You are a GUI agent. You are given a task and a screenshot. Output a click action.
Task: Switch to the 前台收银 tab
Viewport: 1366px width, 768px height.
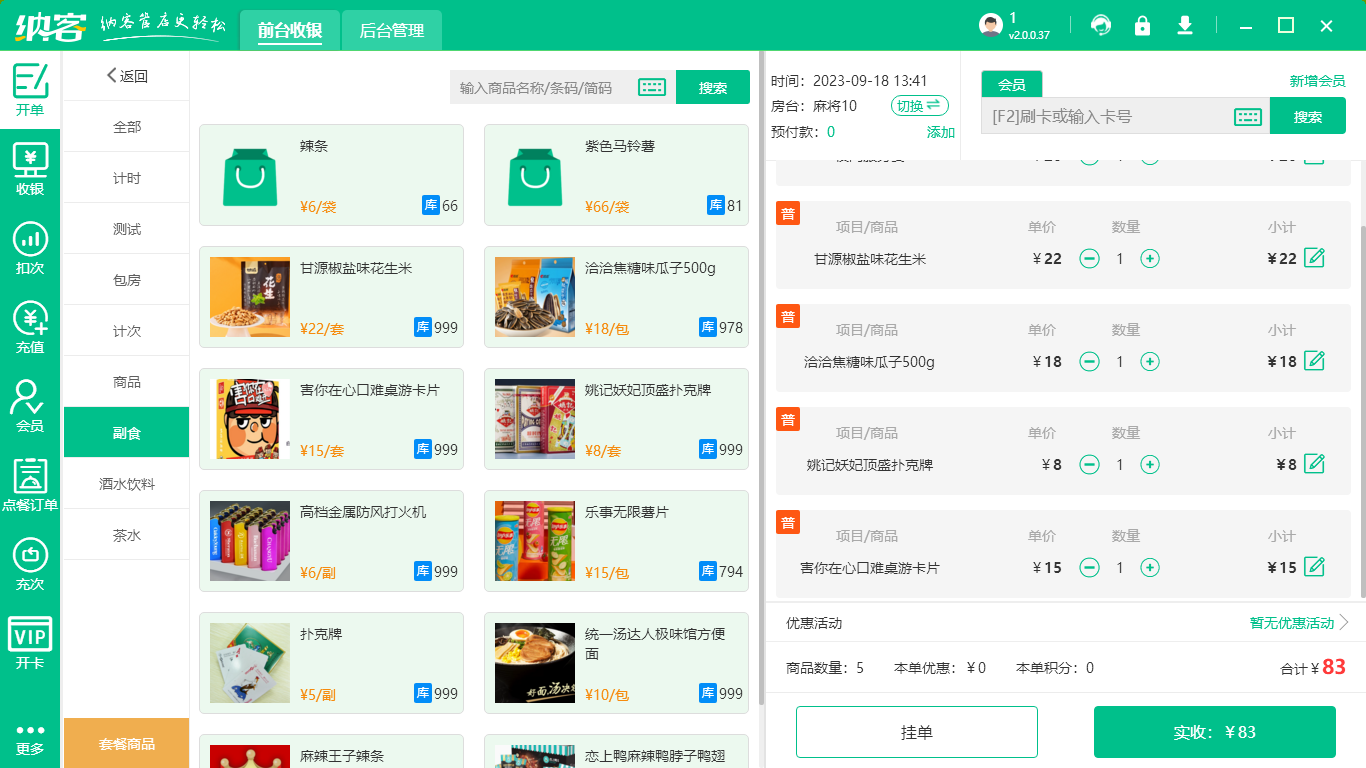pos(289,30)
